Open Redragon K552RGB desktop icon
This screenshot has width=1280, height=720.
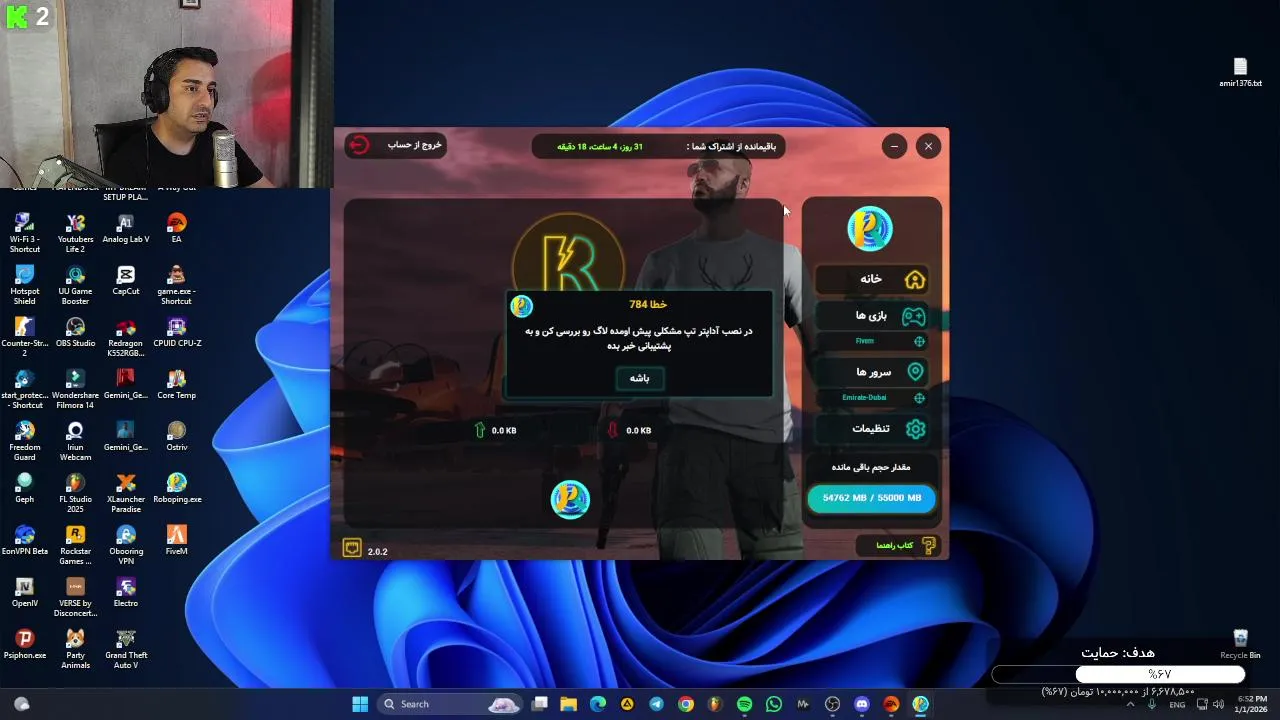click(125, 336)
